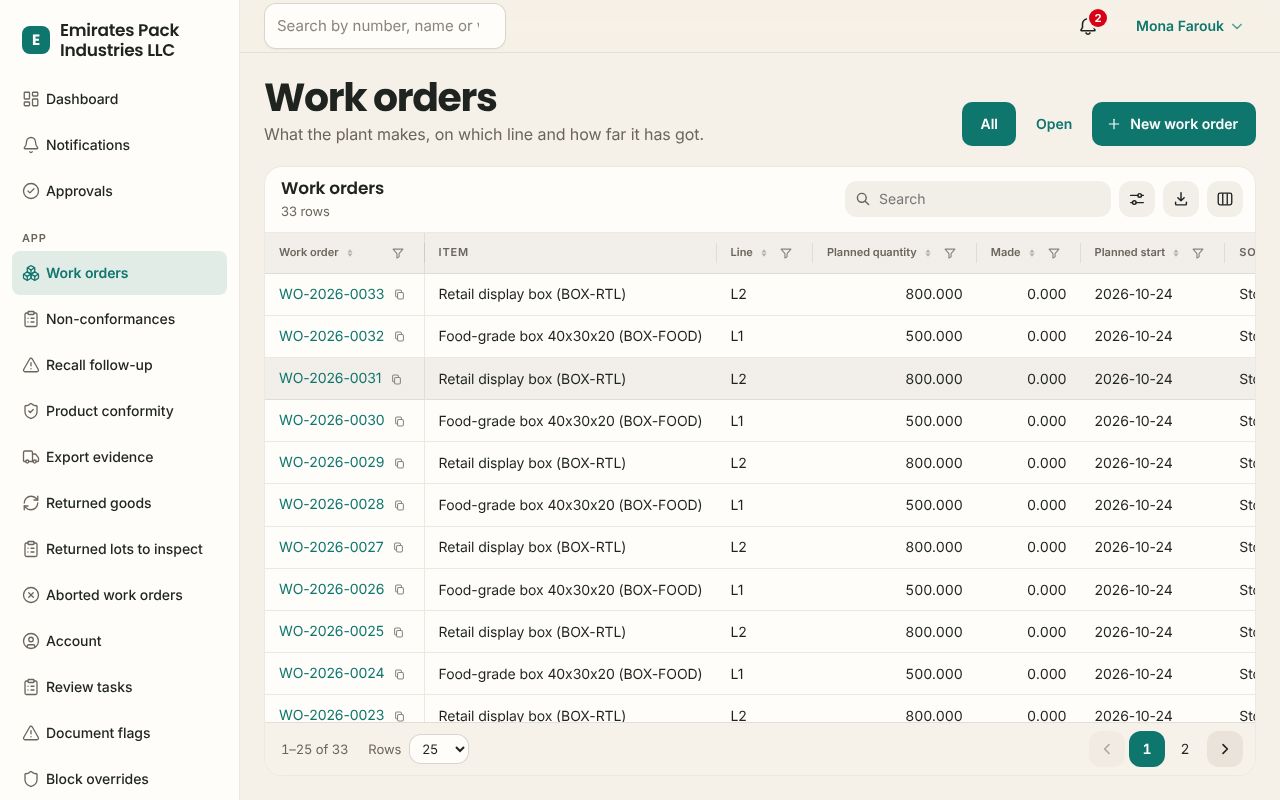Click the table filter settings icon
Image resolution: width=1280 pixels, height=800 pixels.
[x=1137, y=199]
